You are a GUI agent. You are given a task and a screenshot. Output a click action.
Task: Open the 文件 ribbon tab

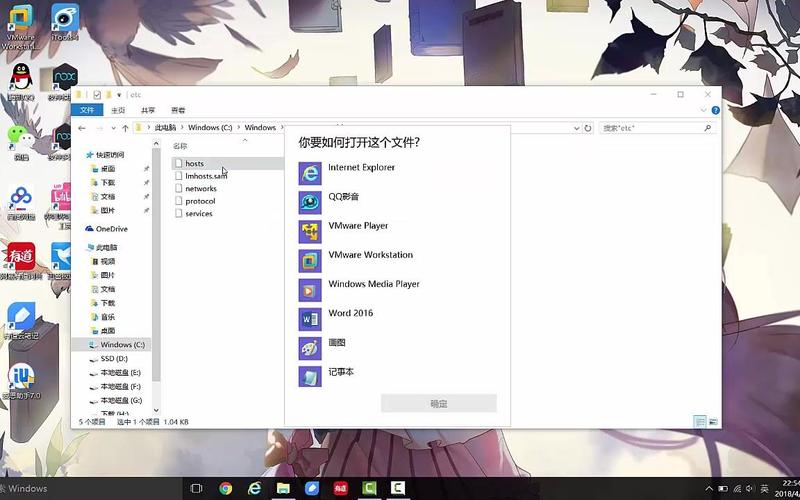(87, 110)
